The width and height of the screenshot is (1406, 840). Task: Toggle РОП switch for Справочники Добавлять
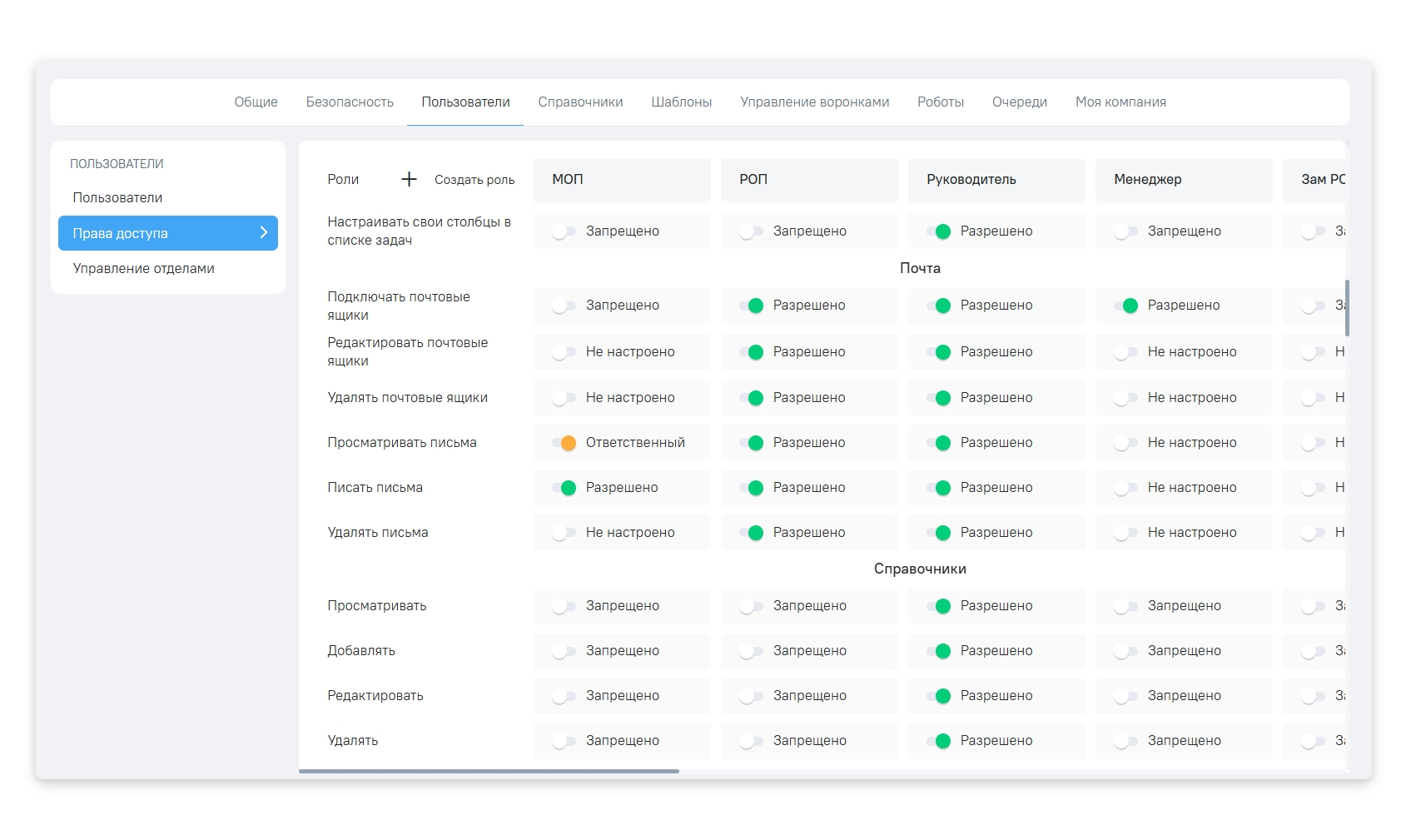(752, 651)
